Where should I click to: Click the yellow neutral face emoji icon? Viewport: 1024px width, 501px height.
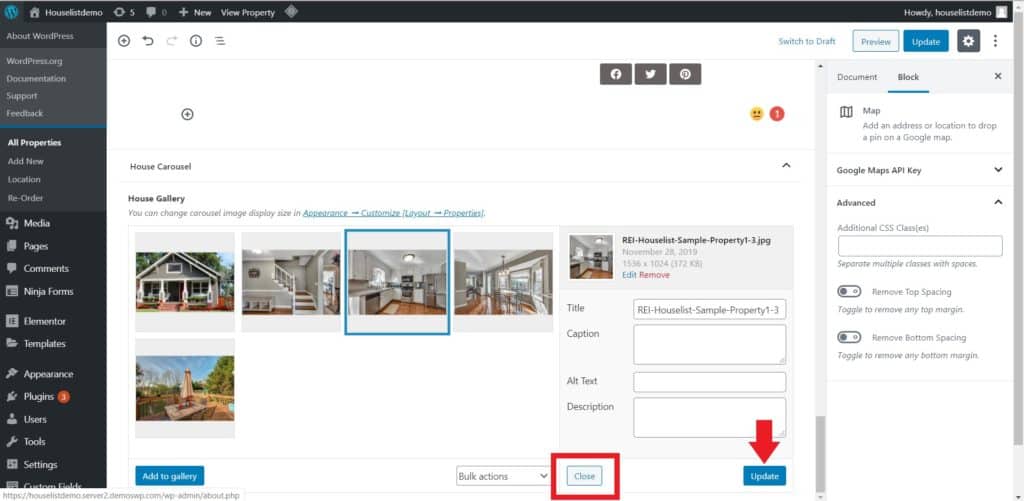(x=756, y=114)
